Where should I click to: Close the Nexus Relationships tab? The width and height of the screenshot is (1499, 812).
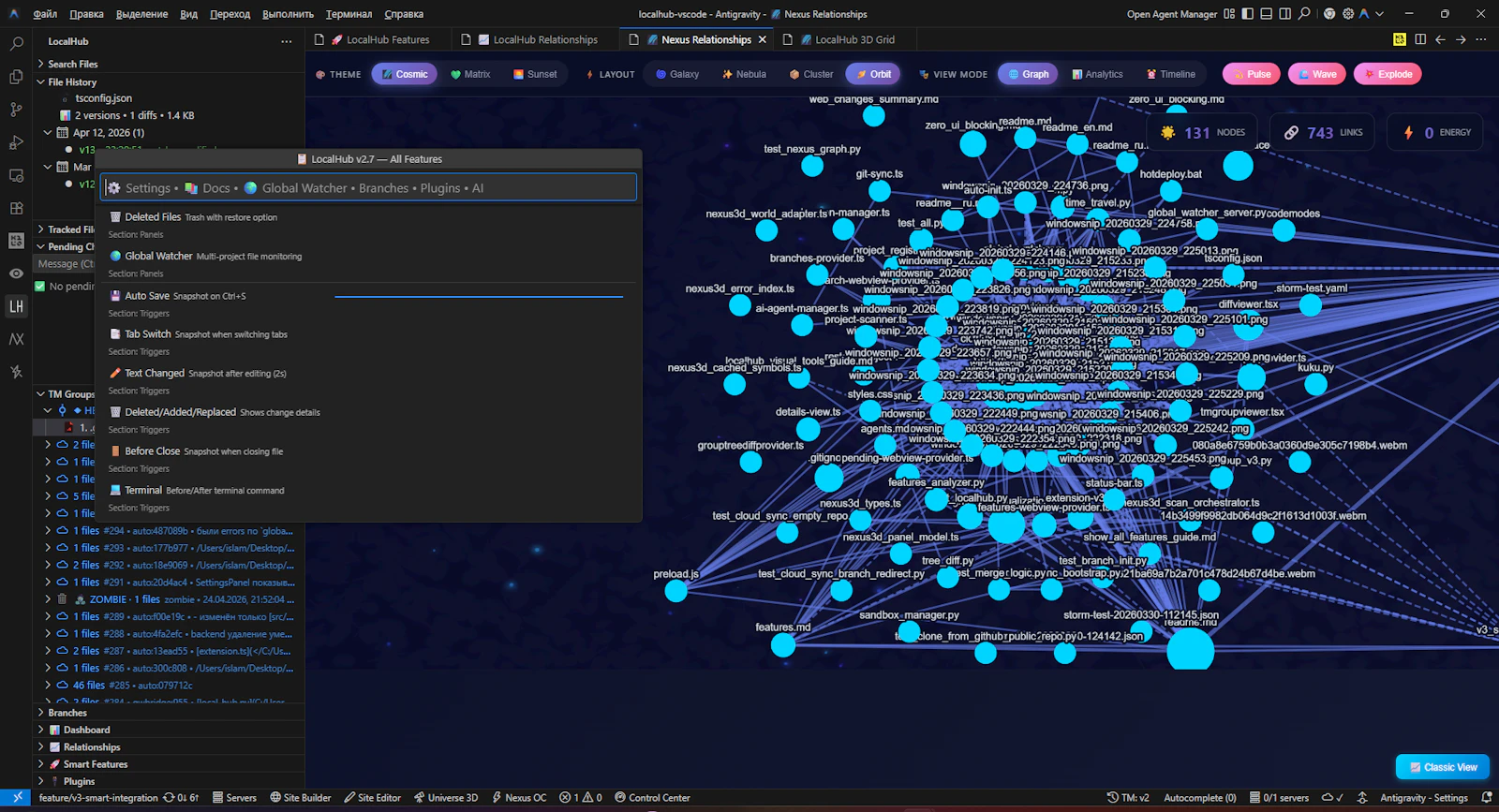[x=763, y=39]
